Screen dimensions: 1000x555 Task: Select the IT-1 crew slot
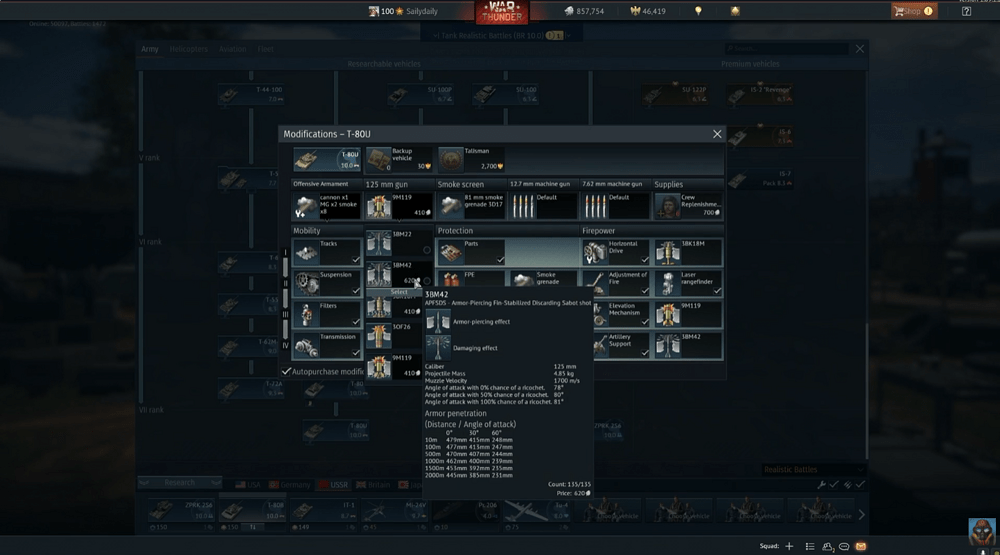coord(323,512)
